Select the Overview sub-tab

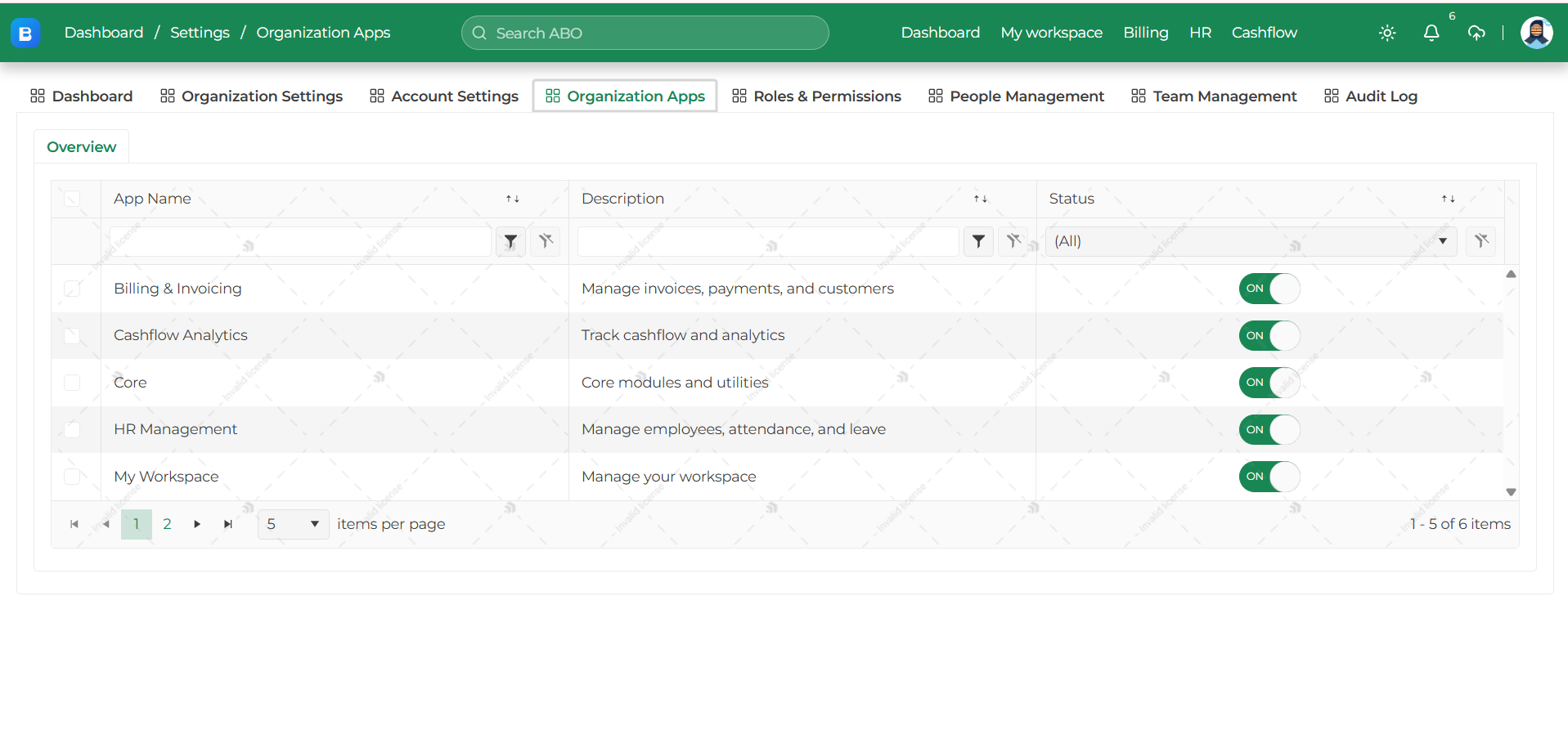pos(82,147)
